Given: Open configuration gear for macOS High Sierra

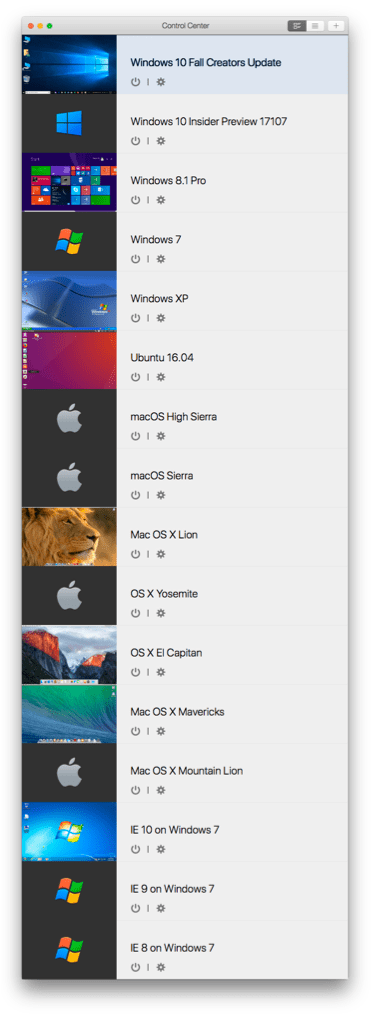Looking at the screenshot, I should [x=161, y=436].
